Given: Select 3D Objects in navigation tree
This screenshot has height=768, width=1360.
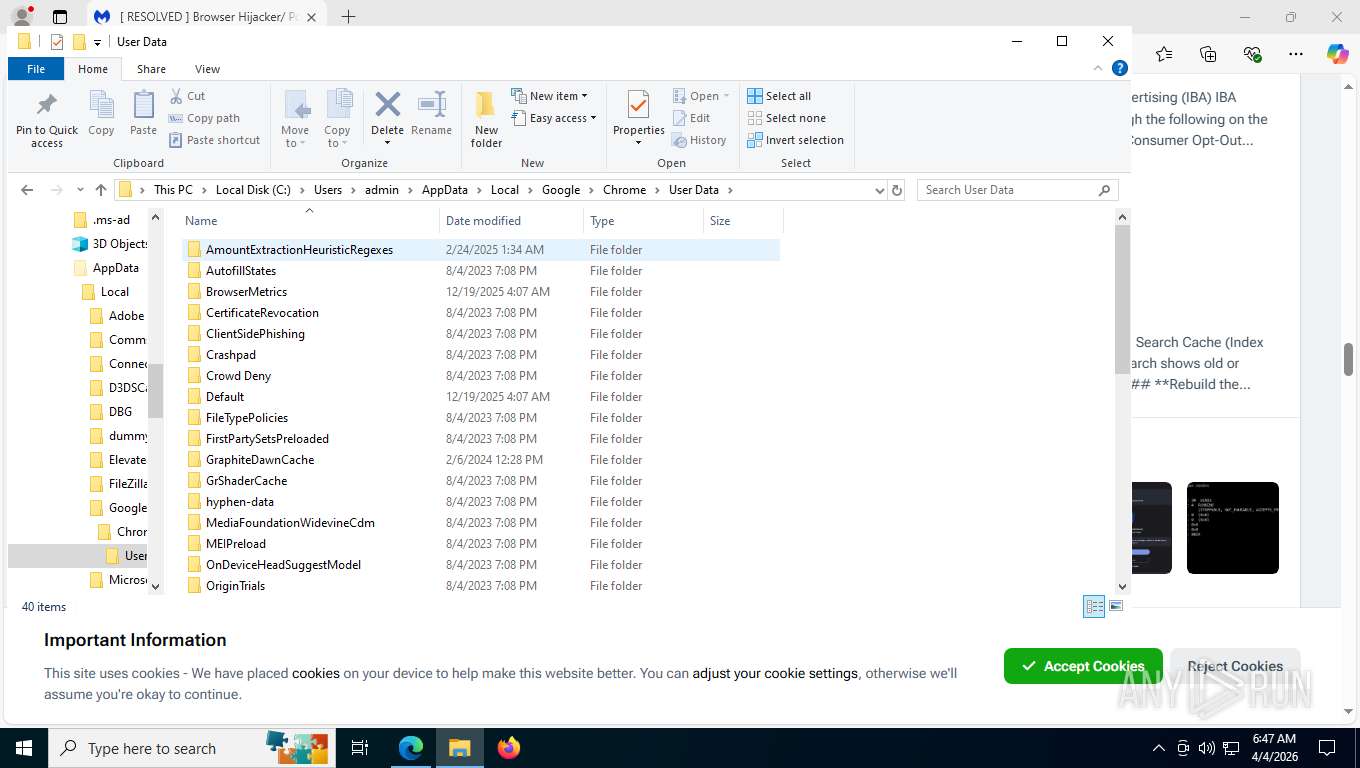Looking at the screenshot, I should 110,244.
